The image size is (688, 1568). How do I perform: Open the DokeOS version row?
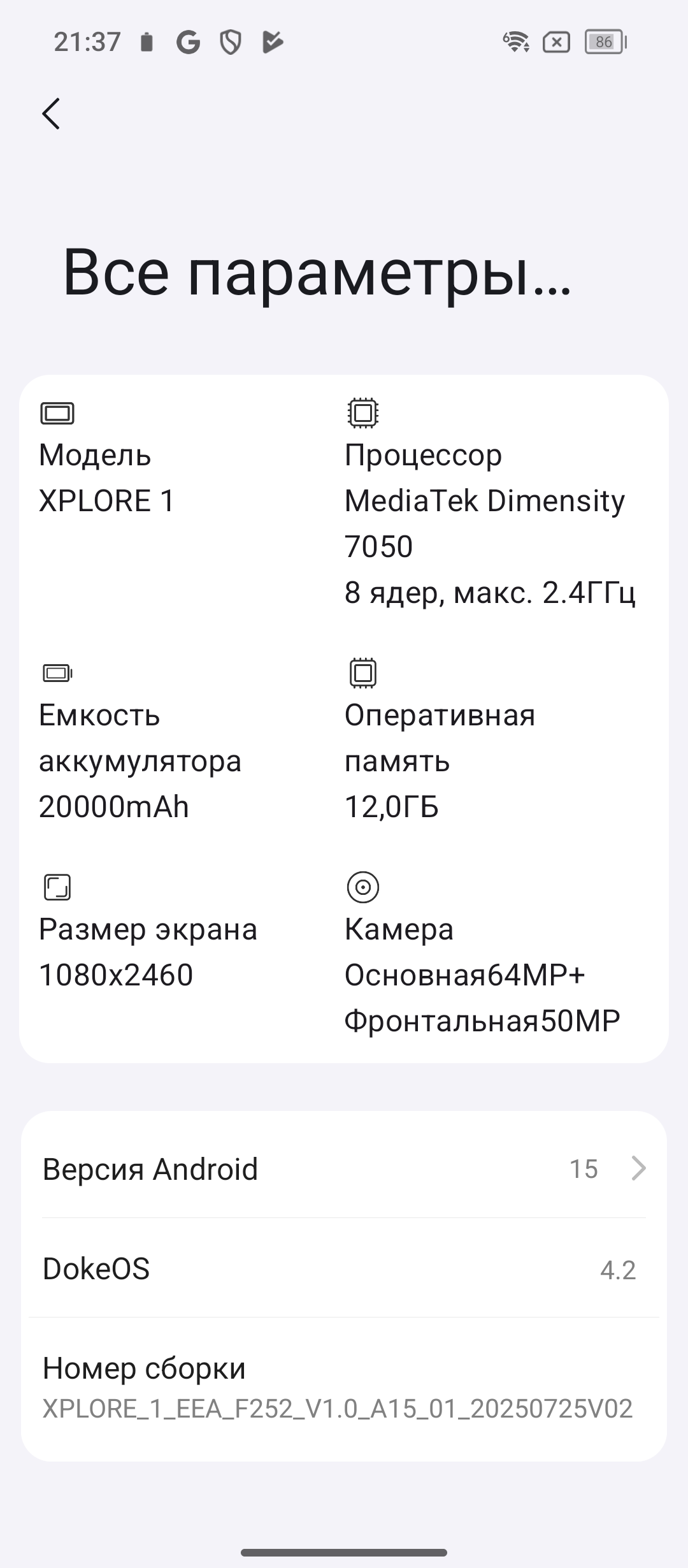tap(344, 1268)
